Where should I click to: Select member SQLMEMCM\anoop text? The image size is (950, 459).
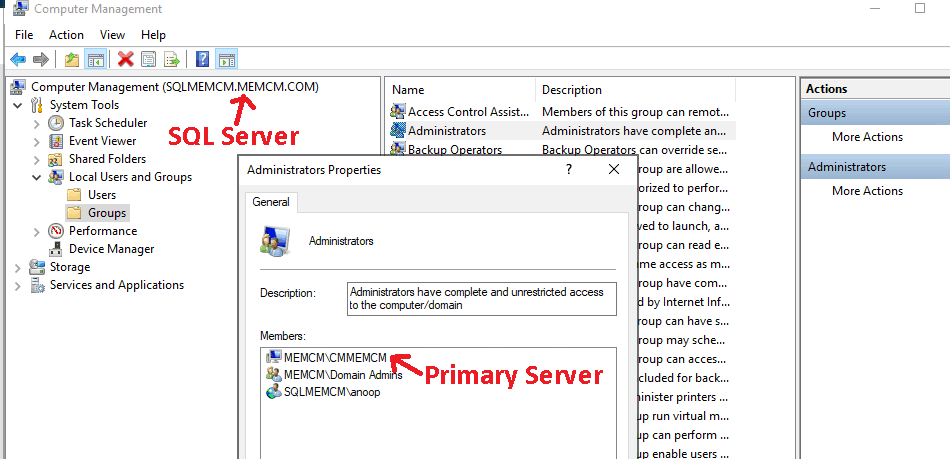(x=332, y=392)
